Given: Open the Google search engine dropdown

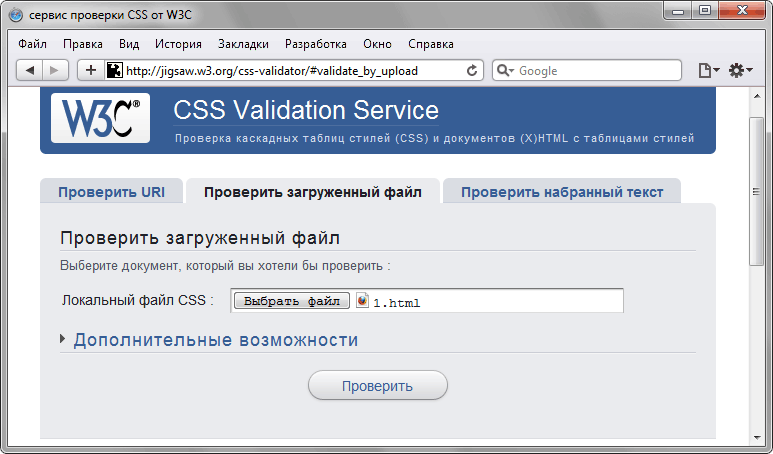Looking at the screenshot, I should click(x=505, y=71).
